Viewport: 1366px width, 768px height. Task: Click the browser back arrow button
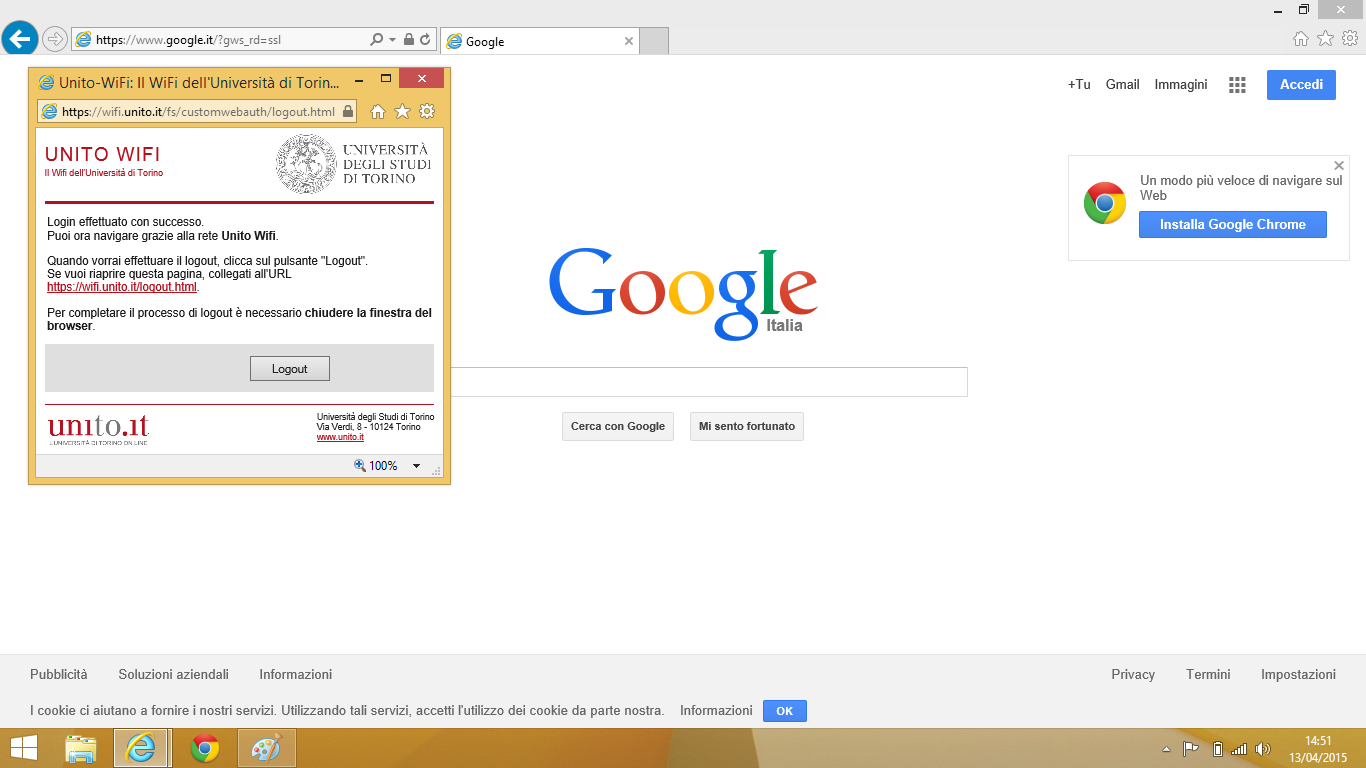click(19, 39)
